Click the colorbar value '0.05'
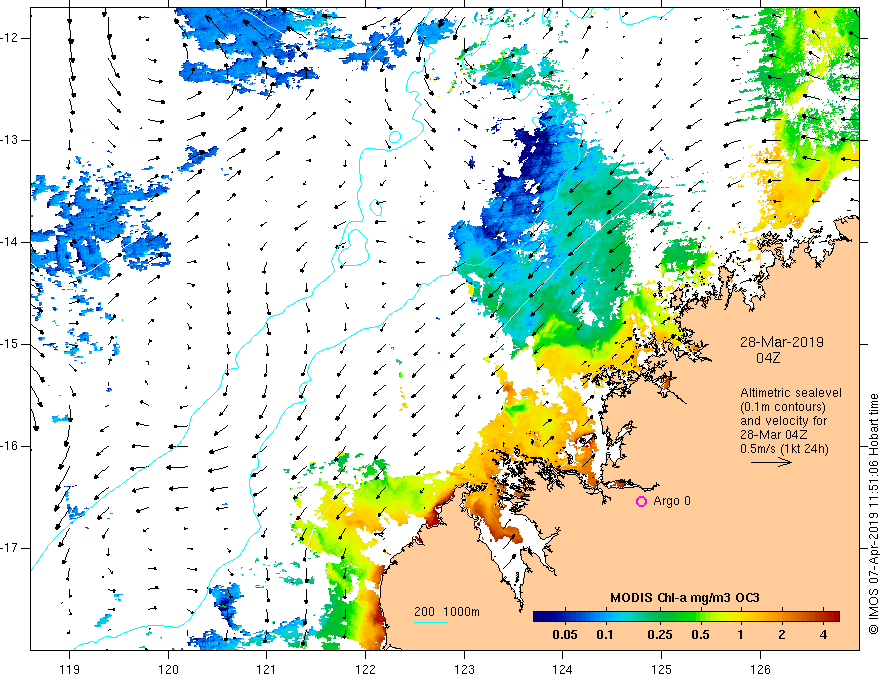The height and width of the screenshot is (680, 880). point(565,635)
